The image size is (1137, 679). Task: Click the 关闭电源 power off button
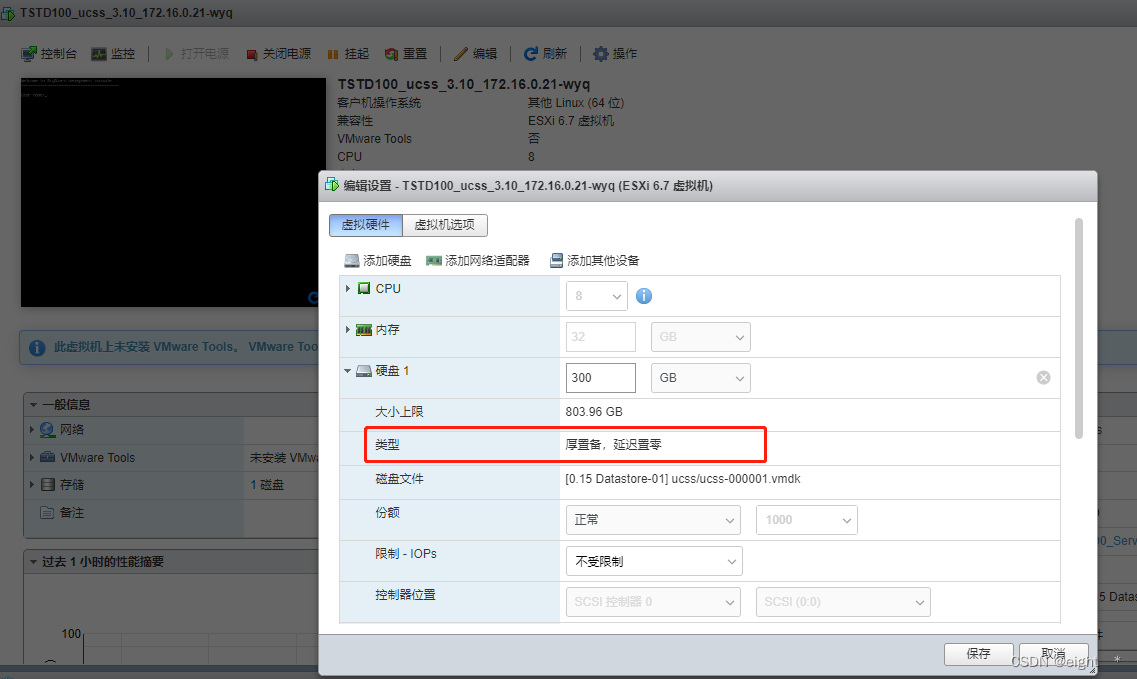click(278, 54)
